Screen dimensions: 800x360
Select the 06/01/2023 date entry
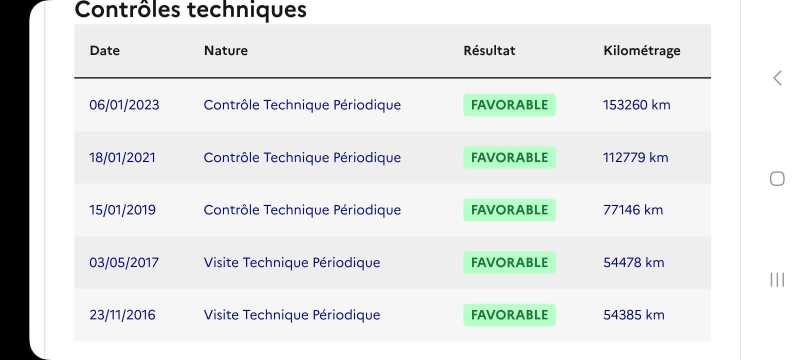click(124, 105)
